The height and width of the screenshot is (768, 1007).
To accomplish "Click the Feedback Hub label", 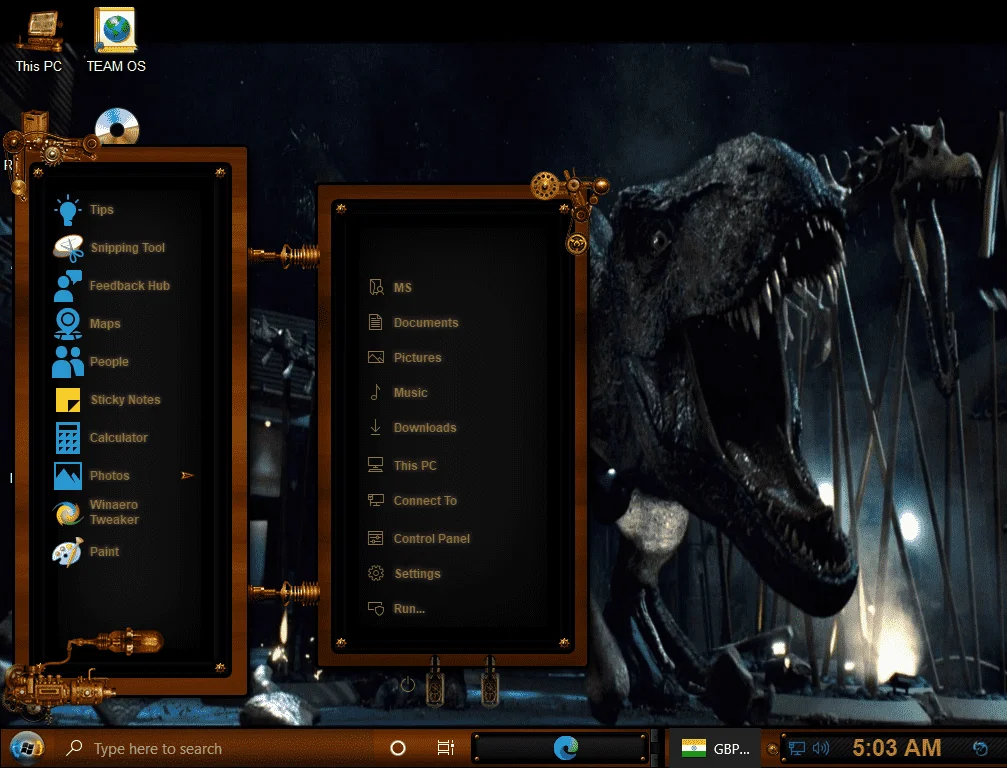I will click(x=130, y=286).
